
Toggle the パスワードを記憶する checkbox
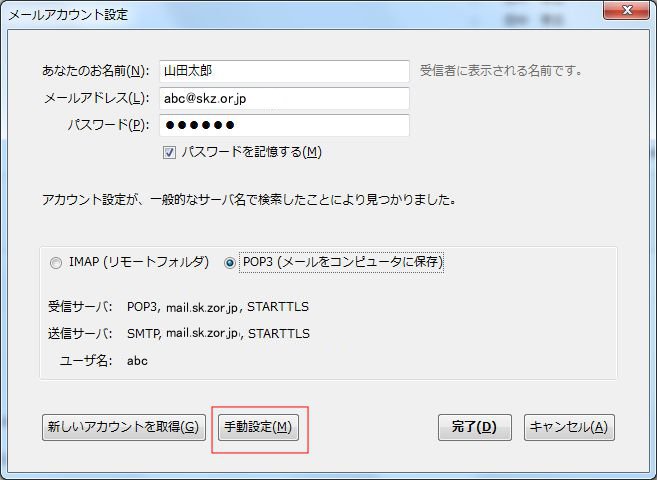pos(169,152)
